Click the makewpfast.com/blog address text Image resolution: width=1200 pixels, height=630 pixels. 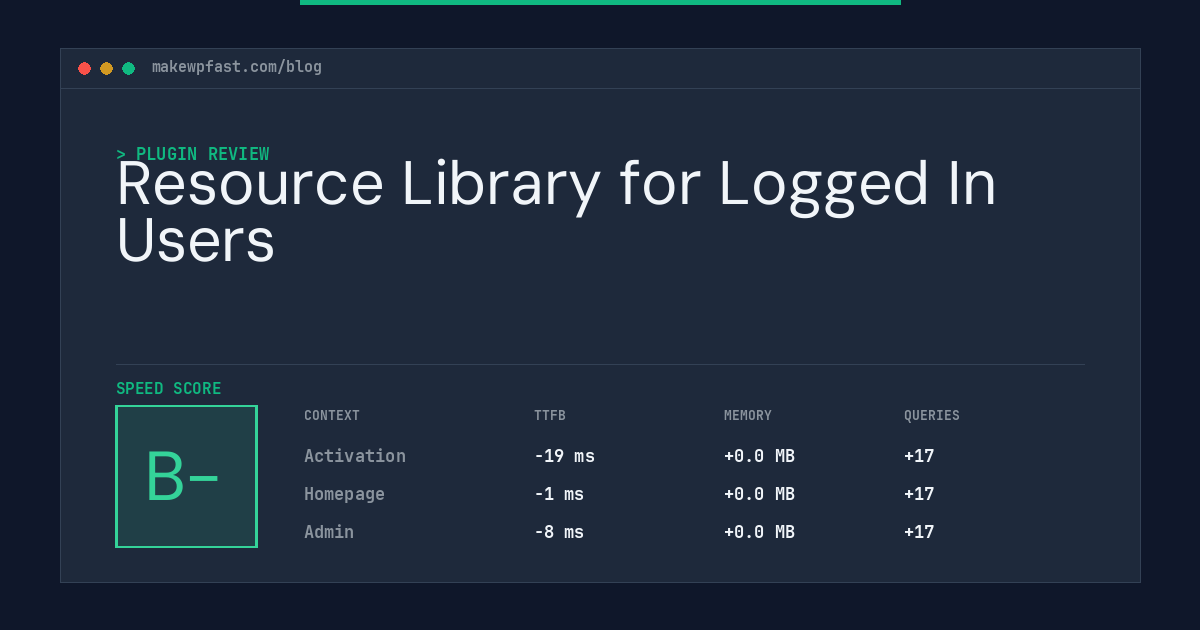pyautogui.click(x=237, y=67)
